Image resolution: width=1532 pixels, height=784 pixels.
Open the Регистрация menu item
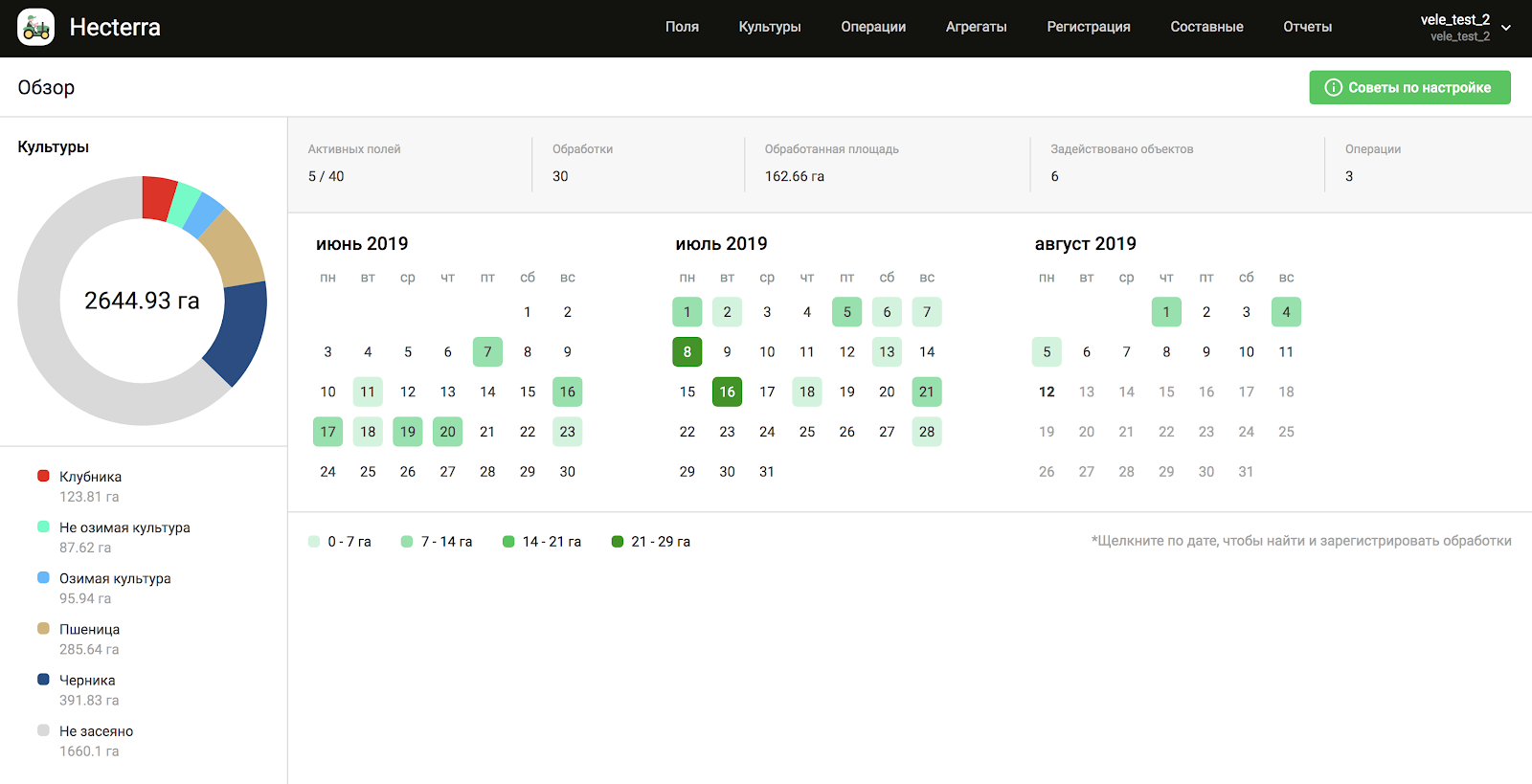click(1088, 27)
